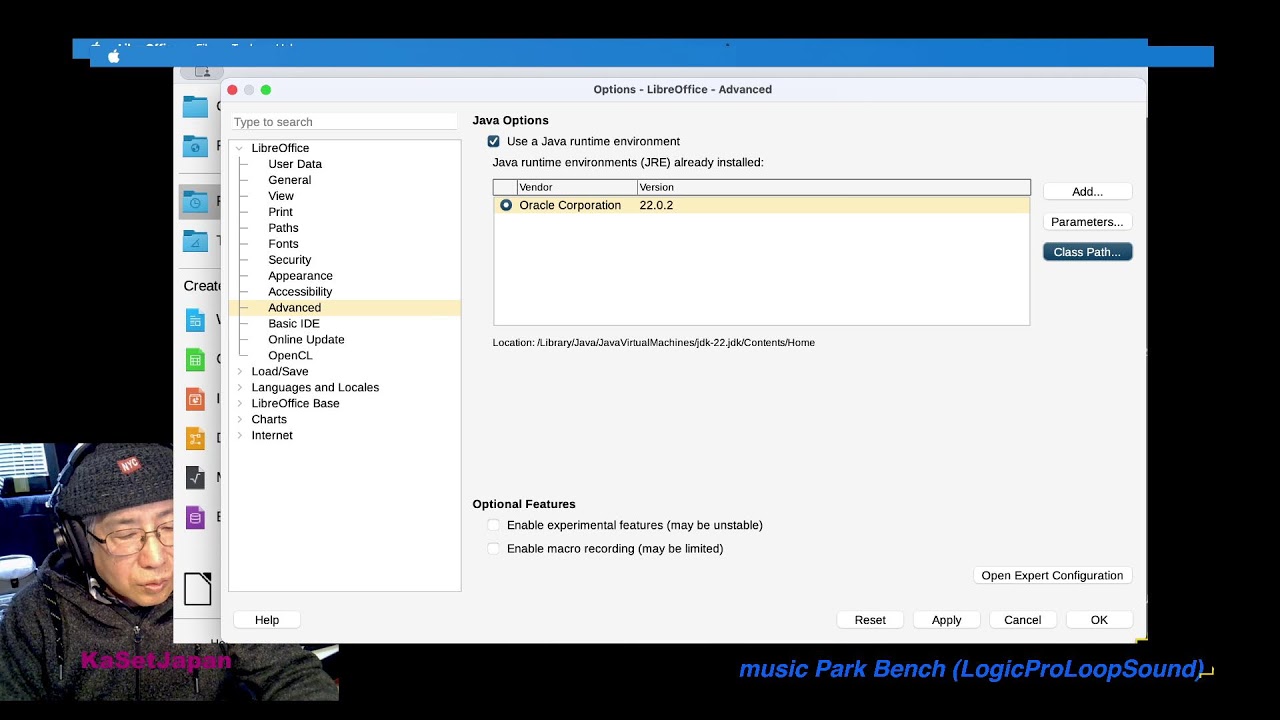Image resolution: width=1280 pixels, height=720 pixels.
Task: Click the Templates folder icon in Start Center
Action: [195, 241]
